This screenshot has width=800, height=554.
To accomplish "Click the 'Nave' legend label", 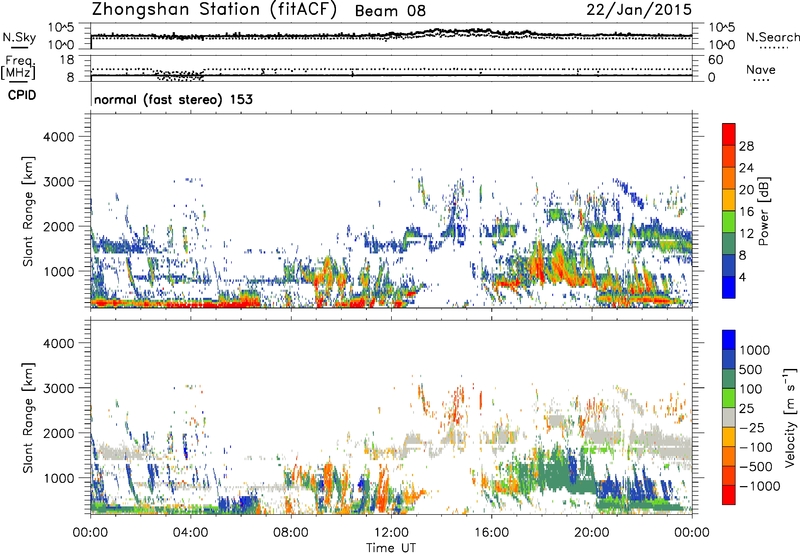I will click(x=760, y=69).
